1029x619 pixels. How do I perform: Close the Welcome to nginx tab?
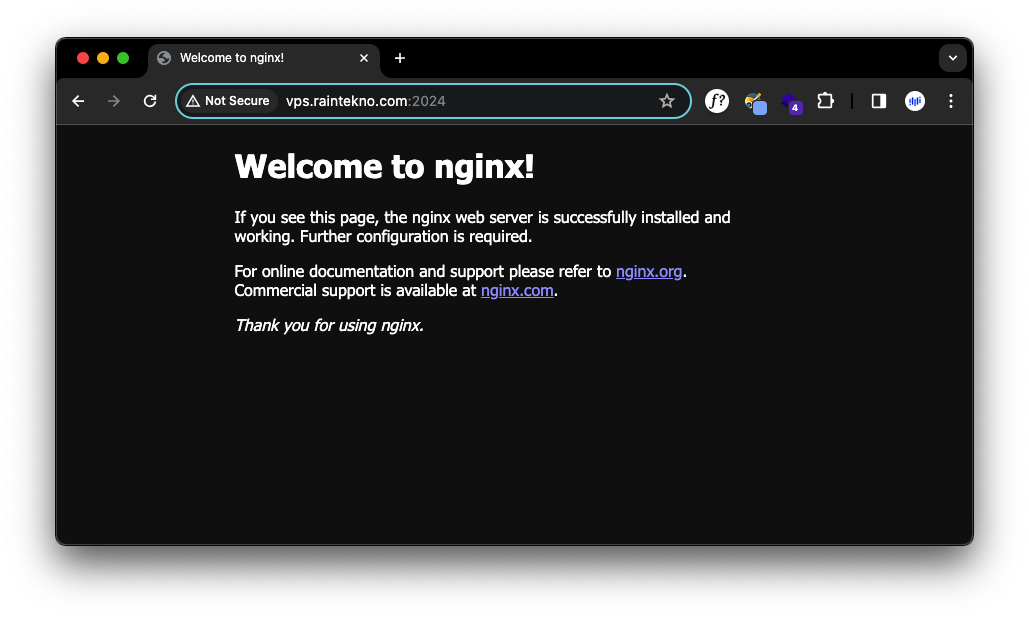[x=364, y=58]
